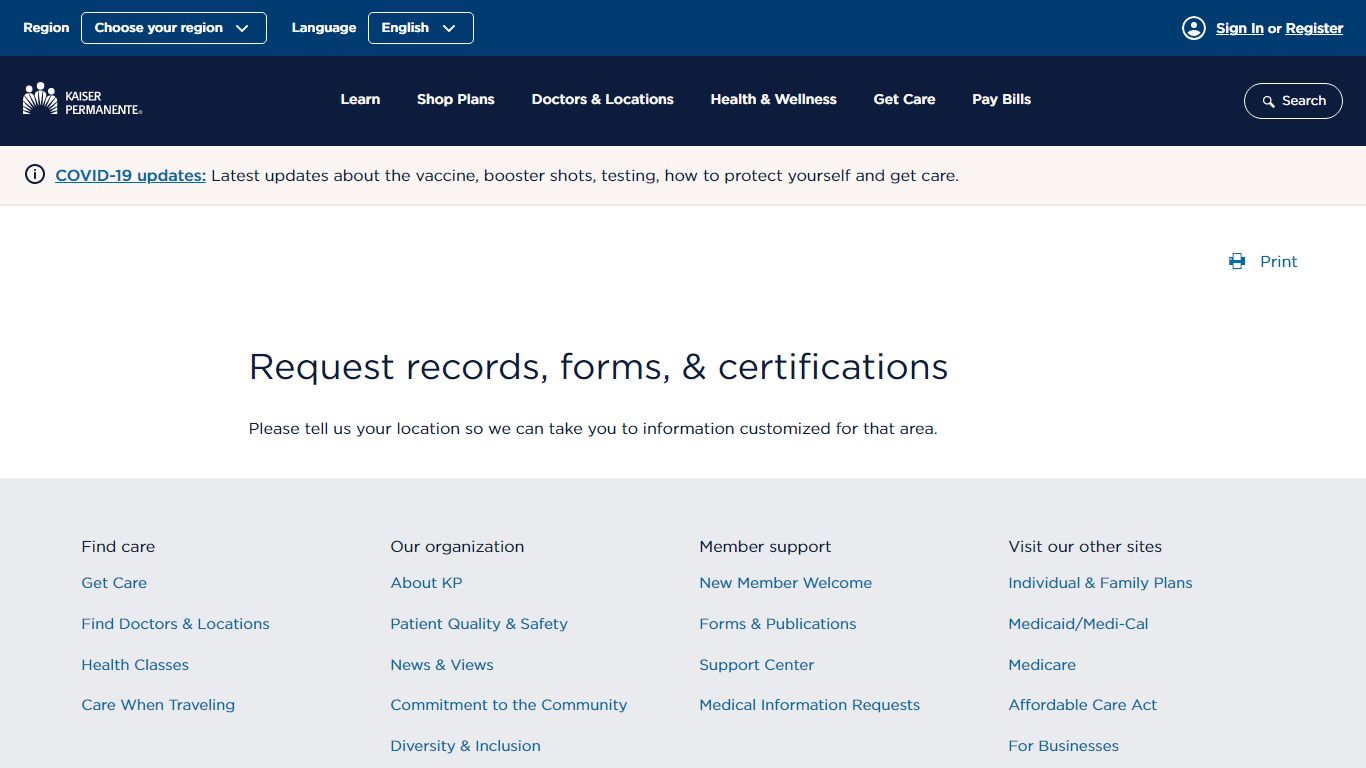Screen dimensions: 1366x768
Task: Open Commitment to the Community link
Action: click(x=509, y=705)
